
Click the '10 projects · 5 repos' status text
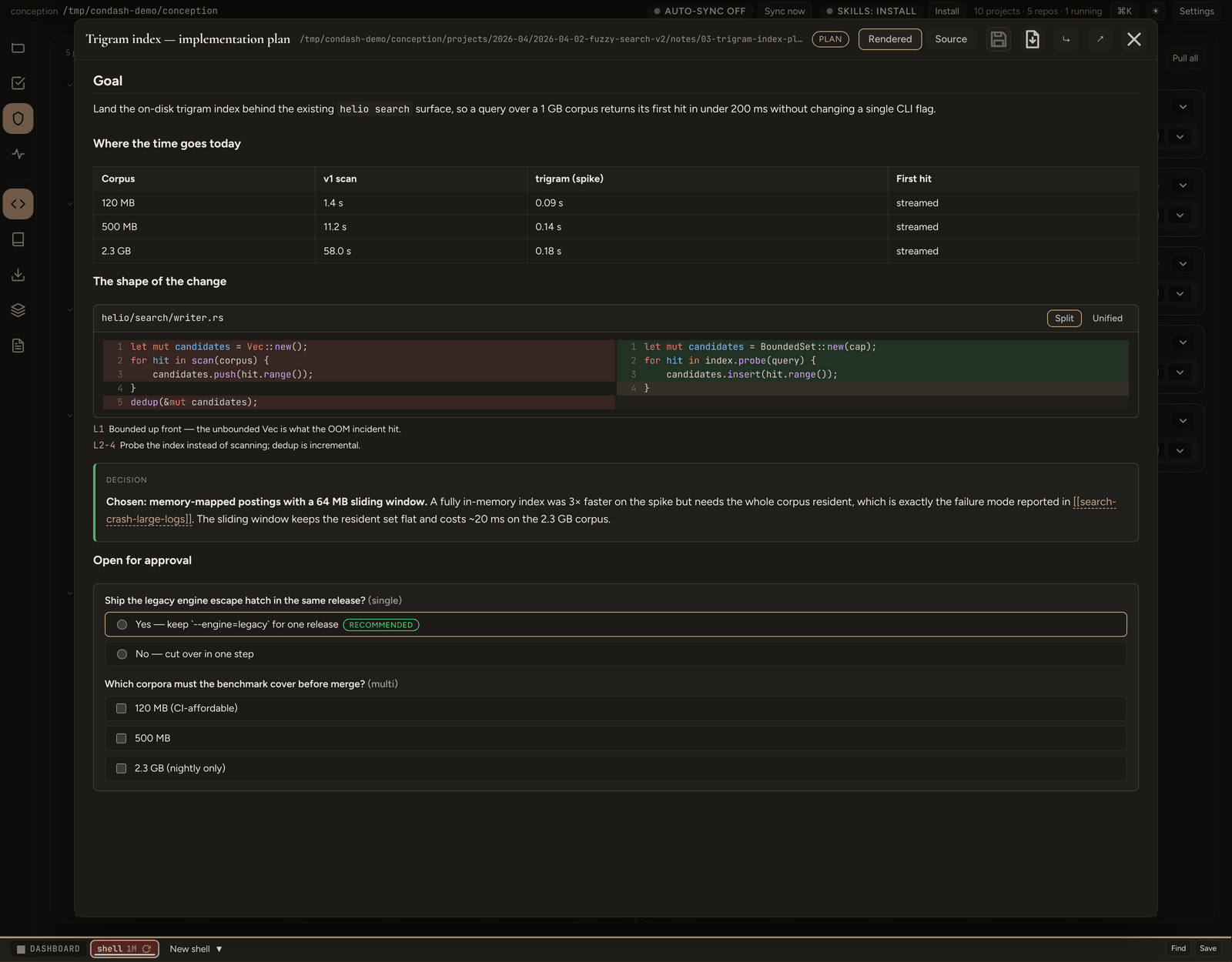pyautogui.click(x=1037, y=11)
